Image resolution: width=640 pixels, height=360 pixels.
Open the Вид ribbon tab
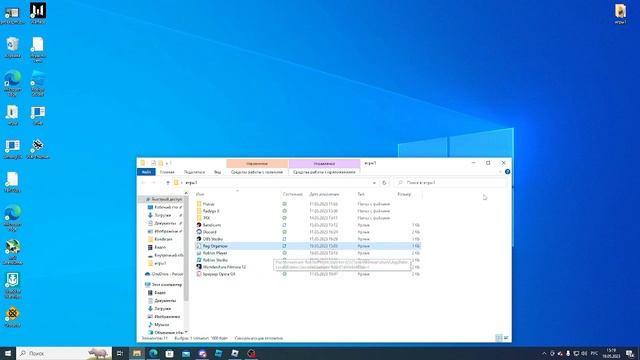(x=218, y=172)
